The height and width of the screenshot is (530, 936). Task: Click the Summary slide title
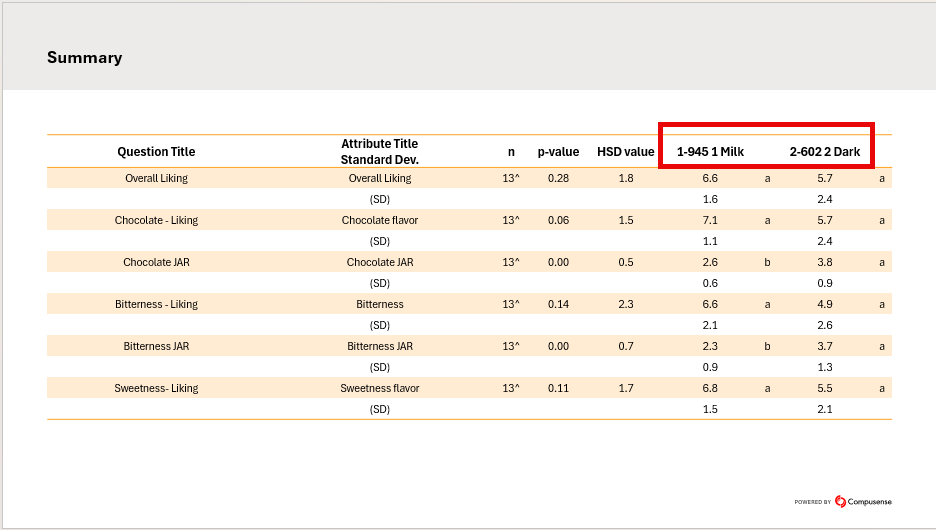pyautogui.click(x=84, y=58)
